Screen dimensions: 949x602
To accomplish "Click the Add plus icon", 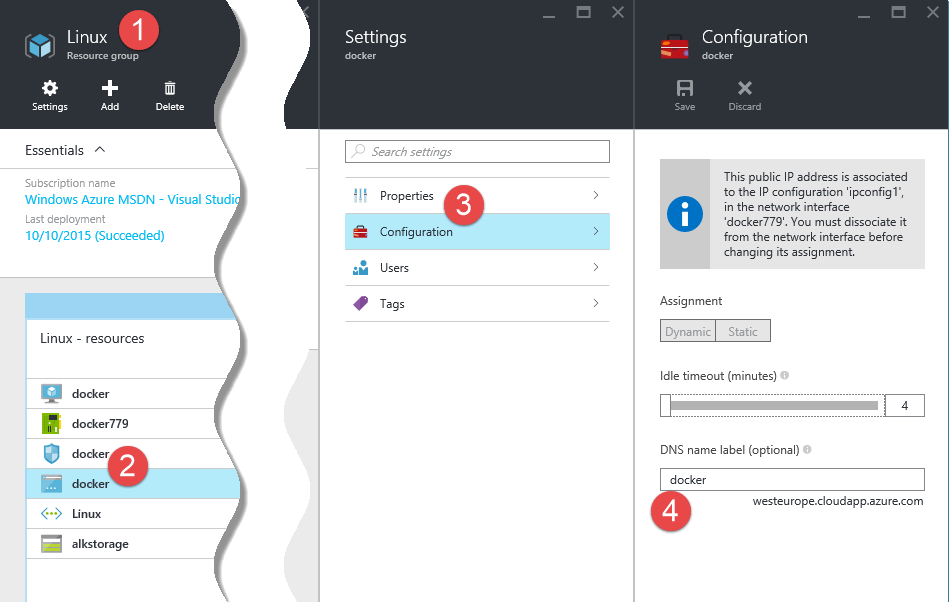I will 110,88.
